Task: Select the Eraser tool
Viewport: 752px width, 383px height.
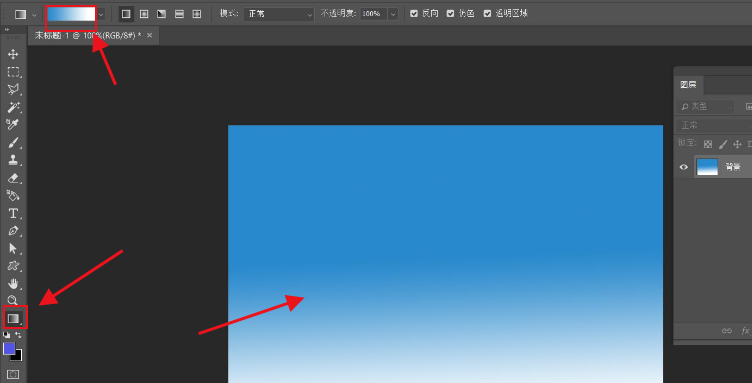Action: click(x=13, y=178)
